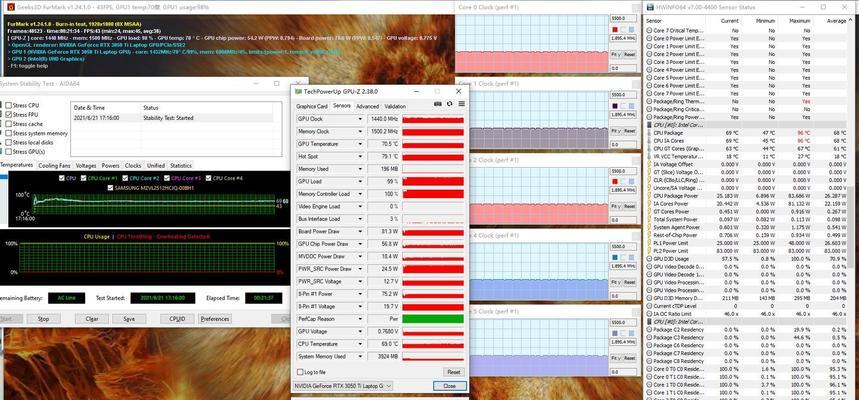Click the Reset button in Core 1 Clock panel
This screenshot has height=400, width=859.
coord(629,131)
